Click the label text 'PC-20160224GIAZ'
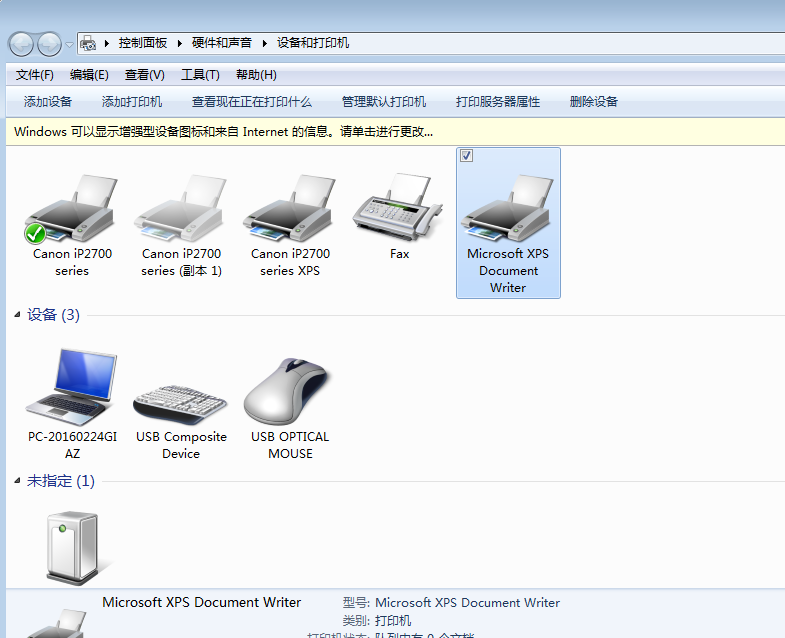Screen dimensions: 785x638 72,445
